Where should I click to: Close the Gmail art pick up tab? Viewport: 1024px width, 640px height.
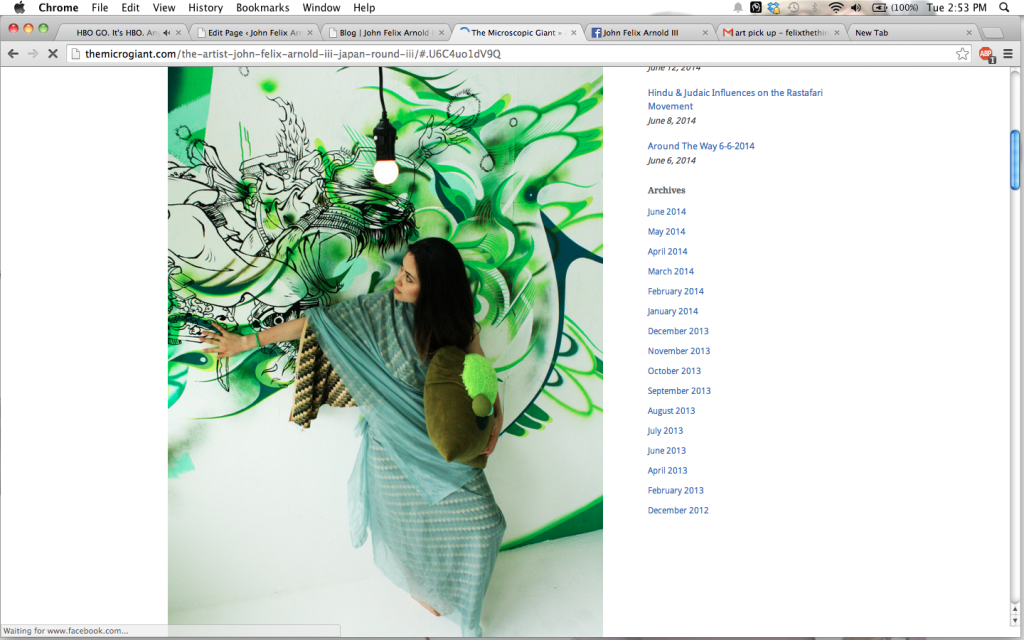[837, 33]
